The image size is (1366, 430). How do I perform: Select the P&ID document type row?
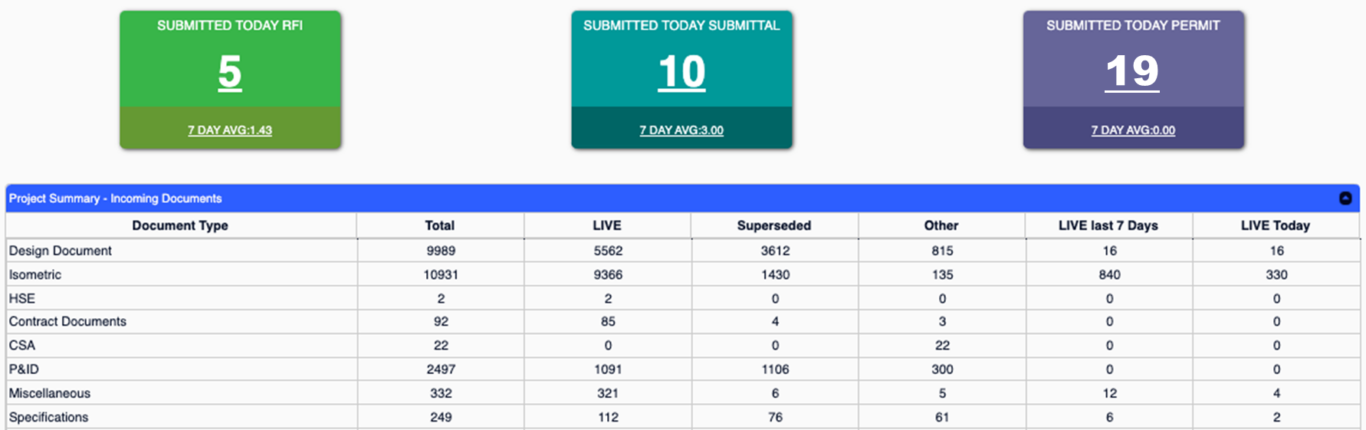tap(24, 370)
